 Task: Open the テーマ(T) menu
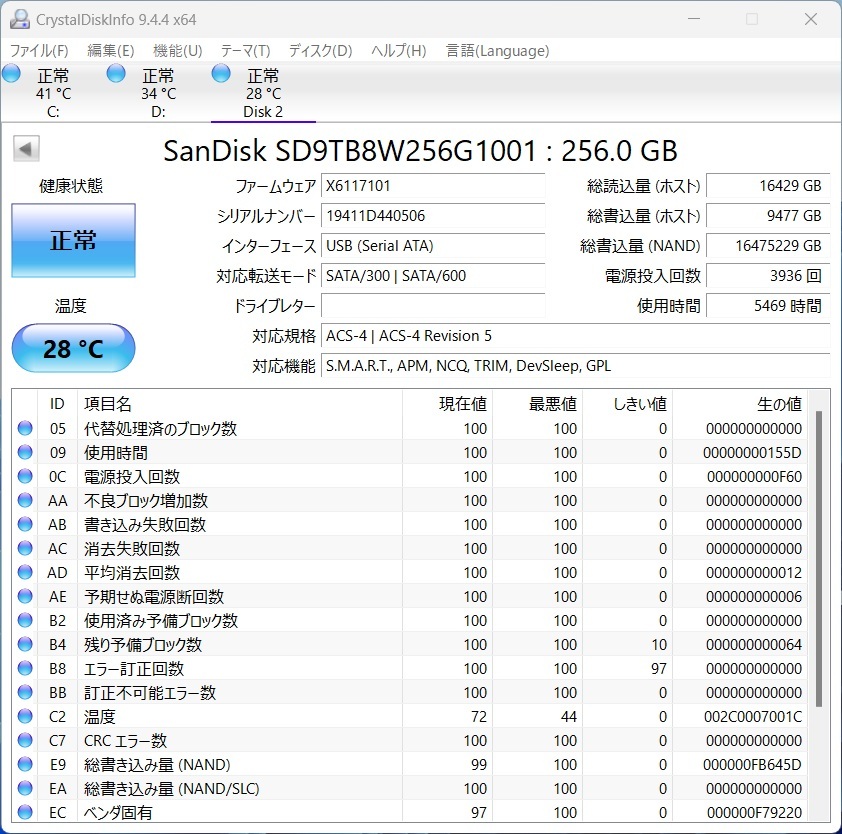pos(245,51)
